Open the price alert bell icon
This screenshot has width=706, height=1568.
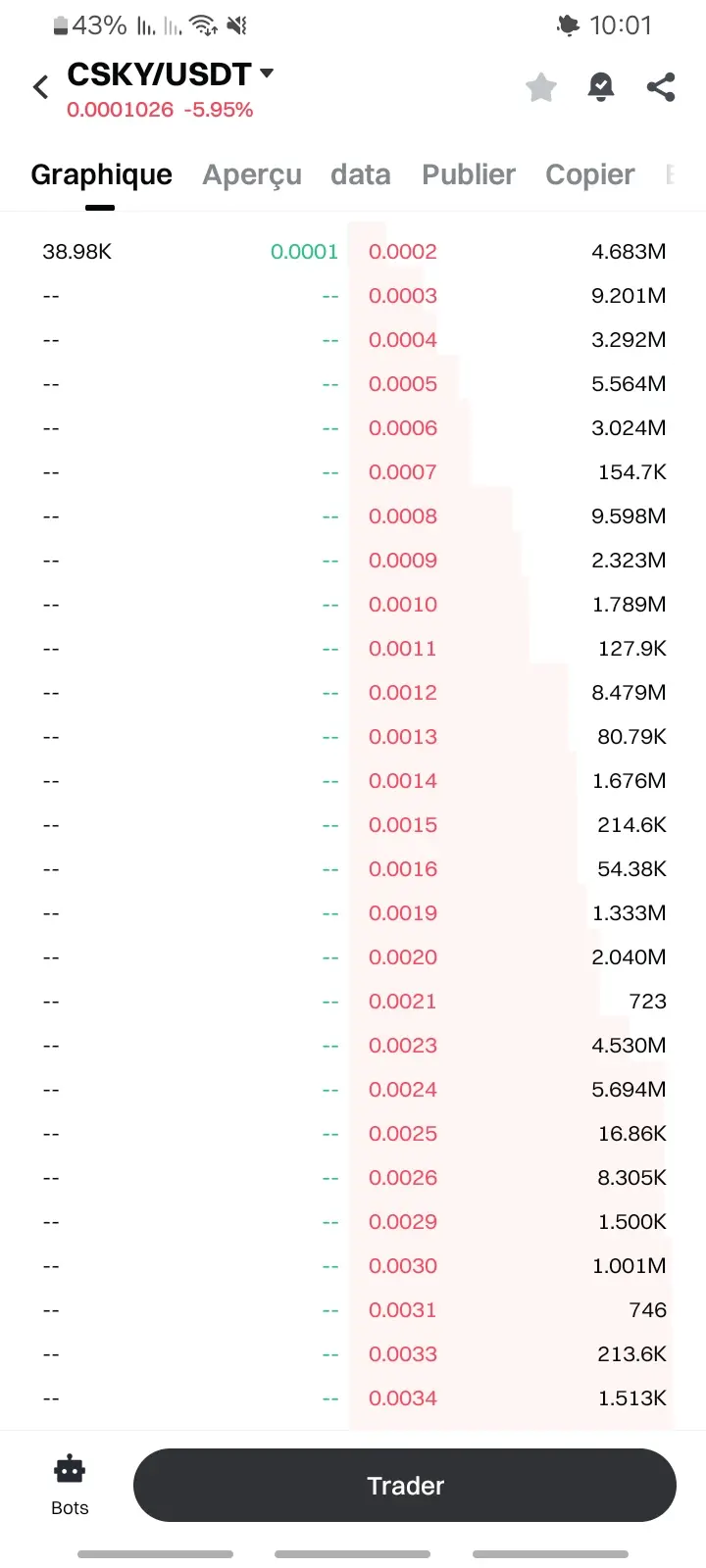(601, 87)
